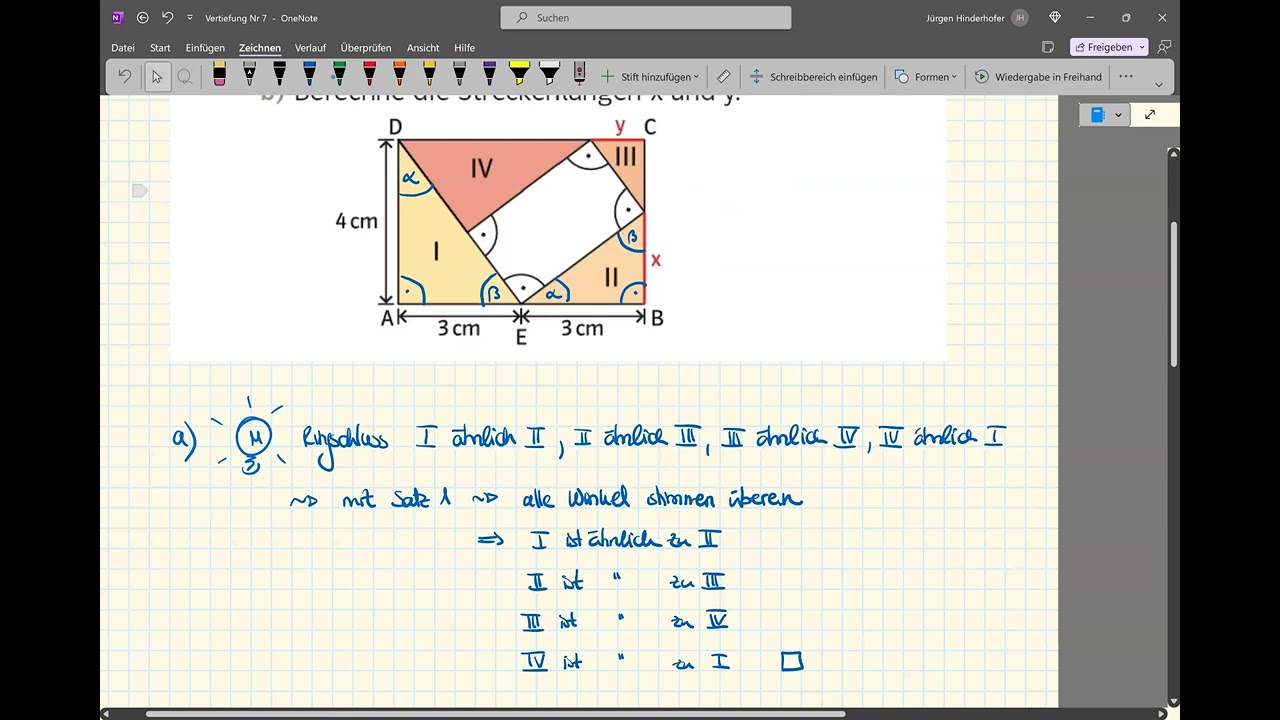Image resolution: width=1280 pixels, height=720 pixels.
Task: Click the note tag marker beside the page
Action: click(x=140, y=190)
